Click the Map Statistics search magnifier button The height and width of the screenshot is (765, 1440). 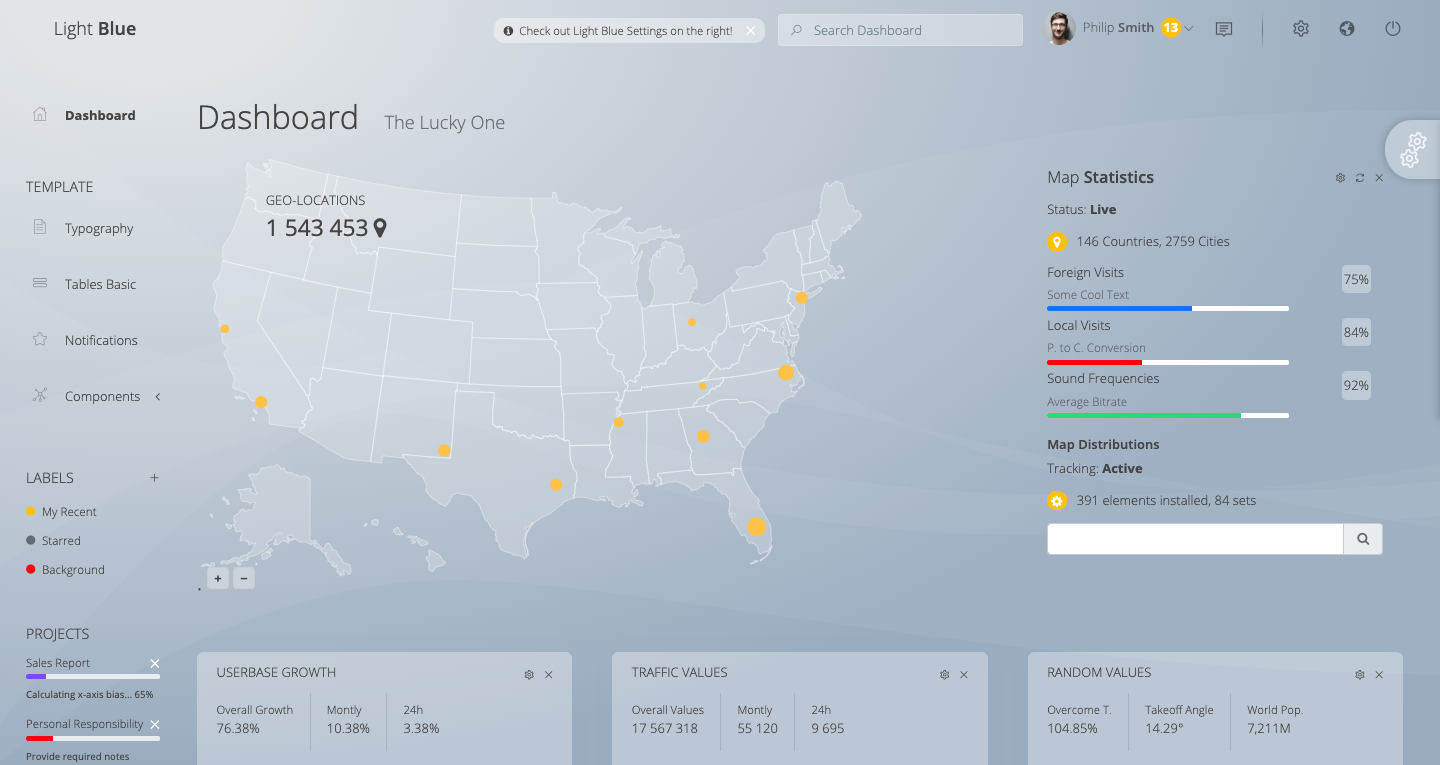click(1363, 539)
